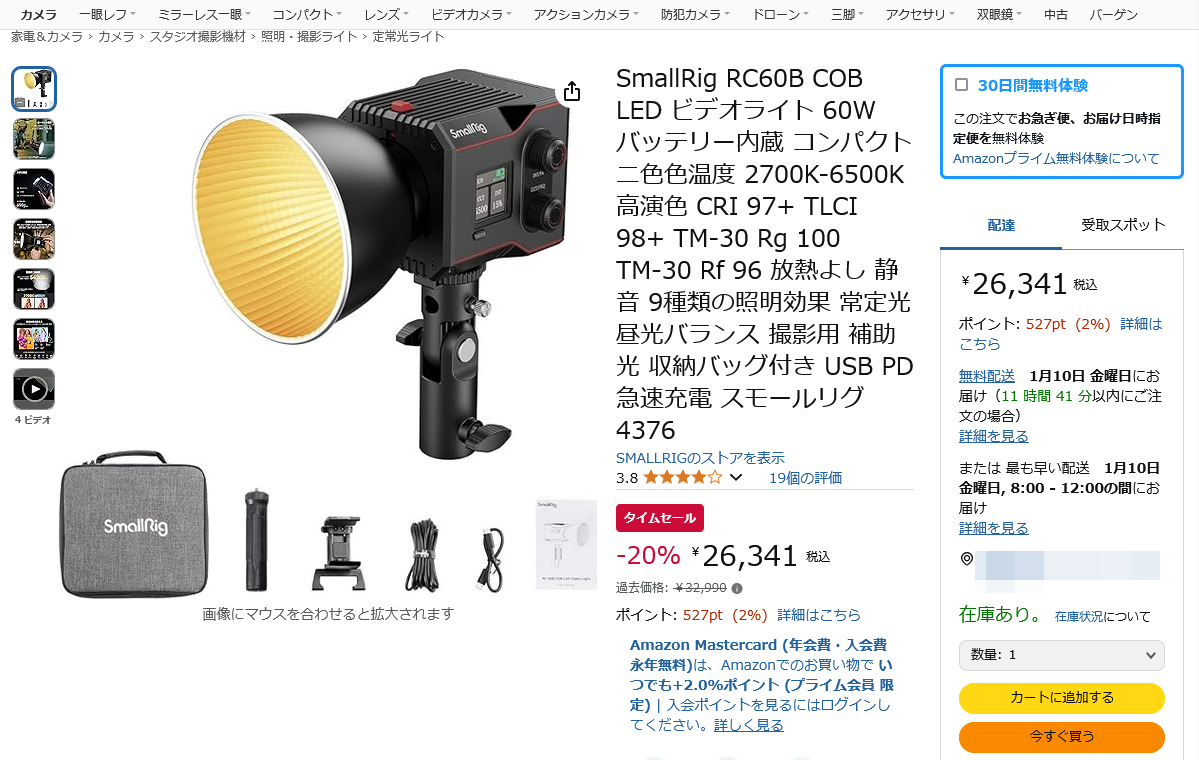
Task: Click the star rating icons
Action: 682,478
